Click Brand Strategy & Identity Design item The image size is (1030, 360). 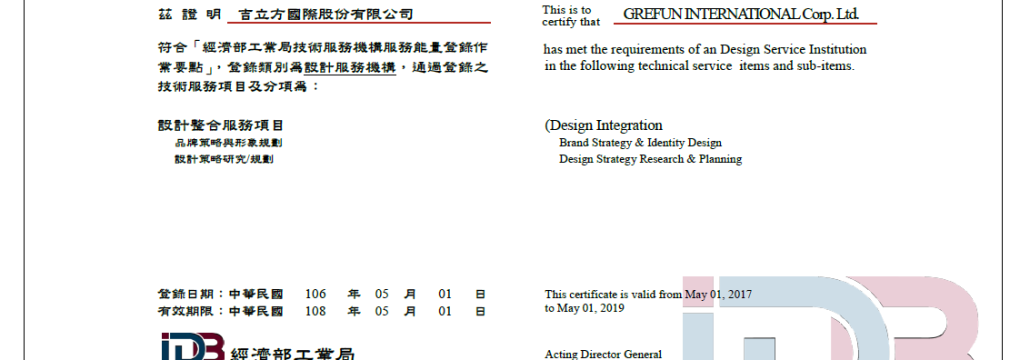click(640, 143)
